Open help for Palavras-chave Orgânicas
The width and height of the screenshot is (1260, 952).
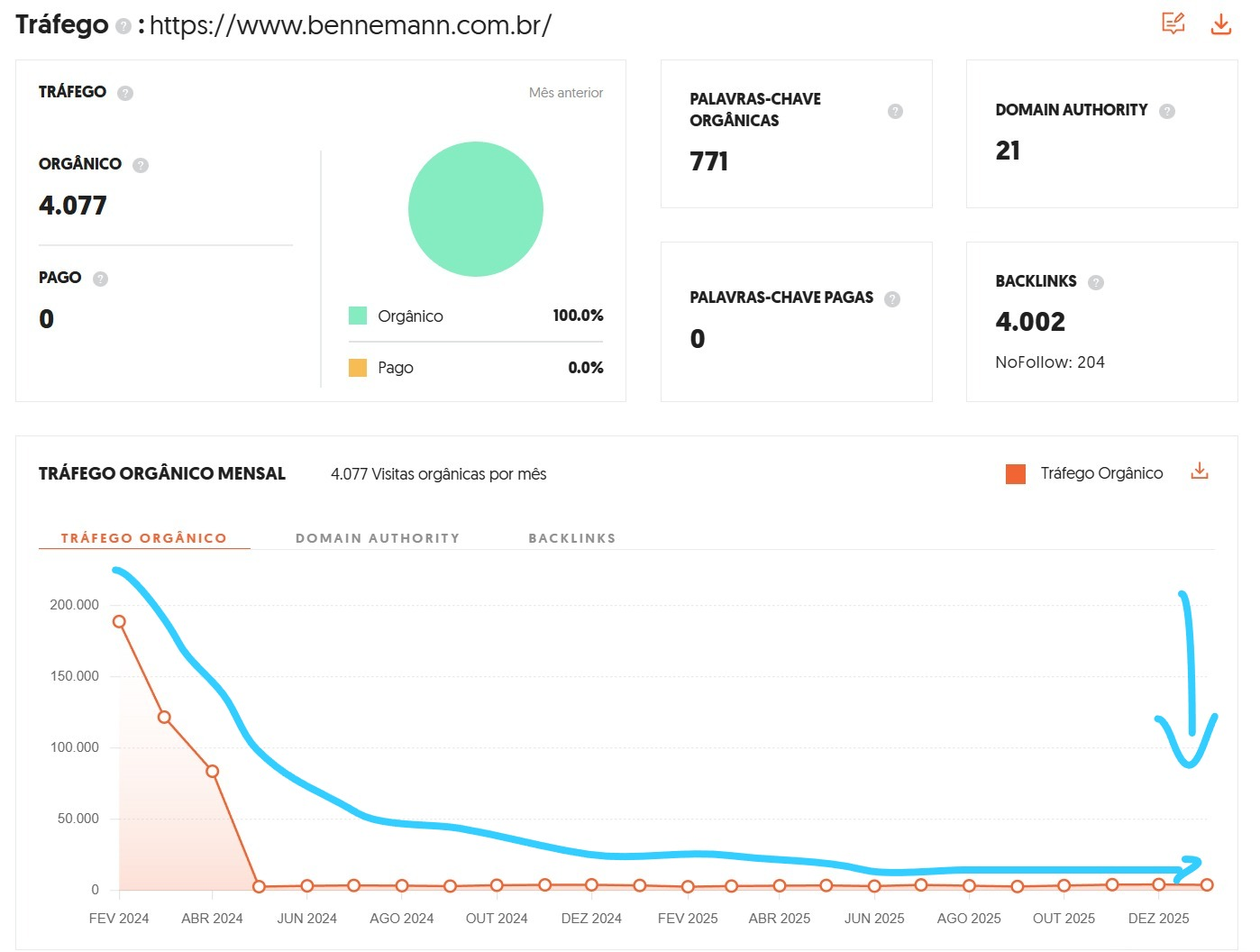pos(895,110)
